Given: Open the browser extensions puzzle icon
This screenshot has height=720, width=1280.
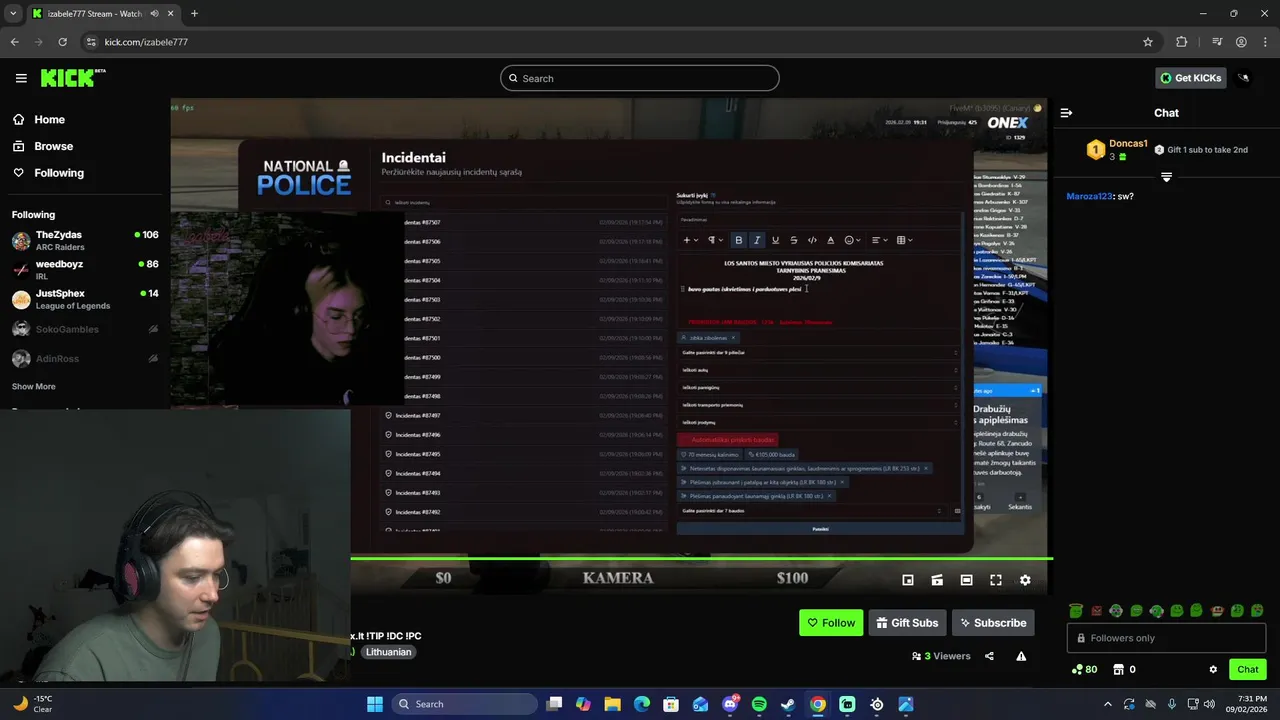Looking at the screenshot, I should (1182, 42).
